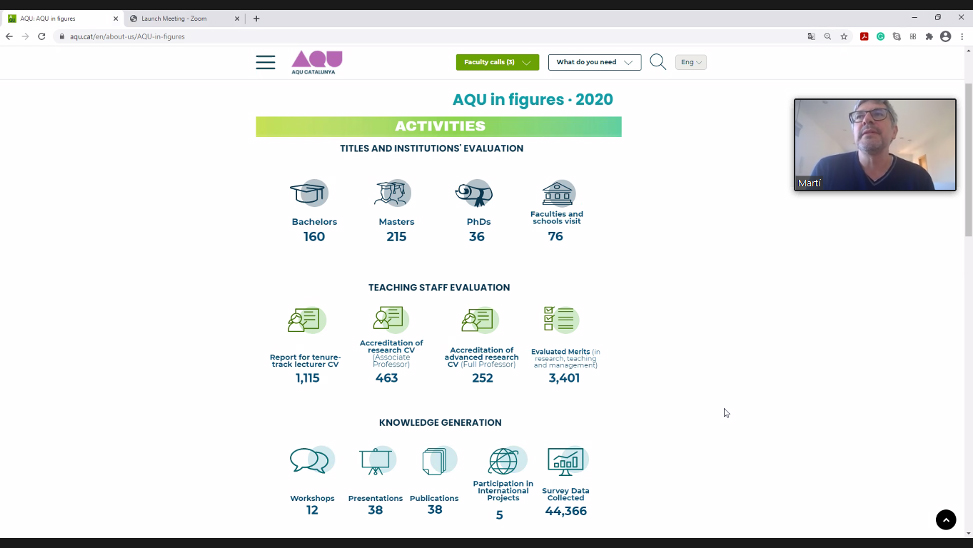The height and width of the screenshot is (548, 973).
Task: Click the Masters value 215
Action: (396, 236)
